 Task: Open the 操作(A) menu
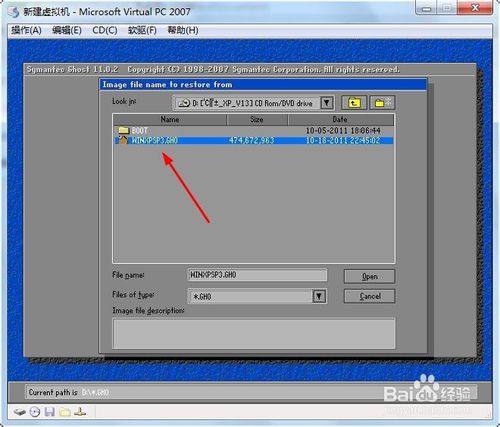(x=26, y=30)
